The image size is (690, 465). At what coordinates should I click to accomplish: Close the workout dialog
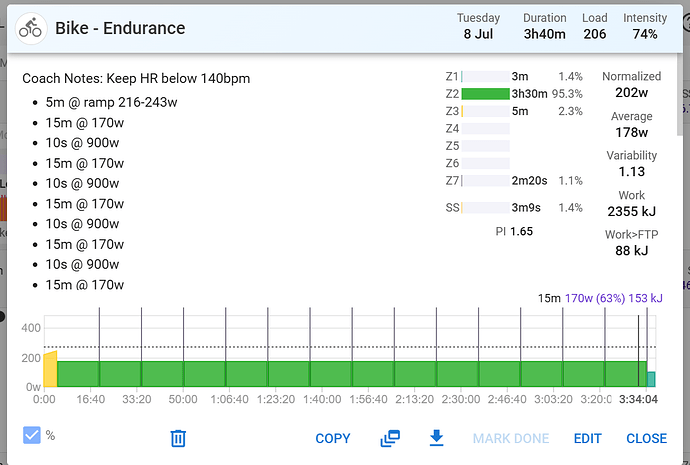point(646,438)
